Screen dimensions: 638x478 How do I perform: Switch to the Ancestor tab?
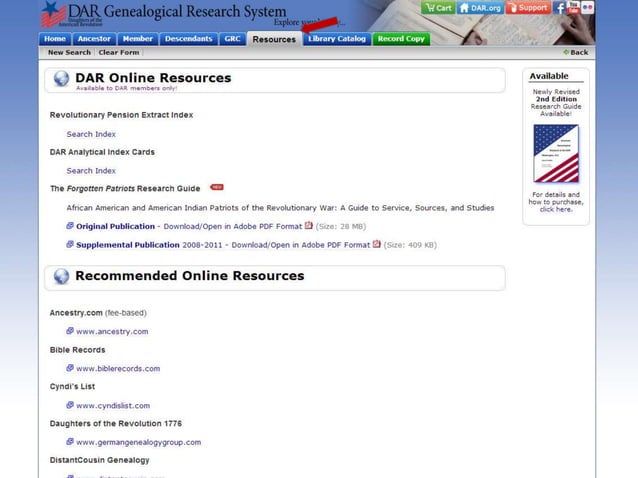(94, 39)
